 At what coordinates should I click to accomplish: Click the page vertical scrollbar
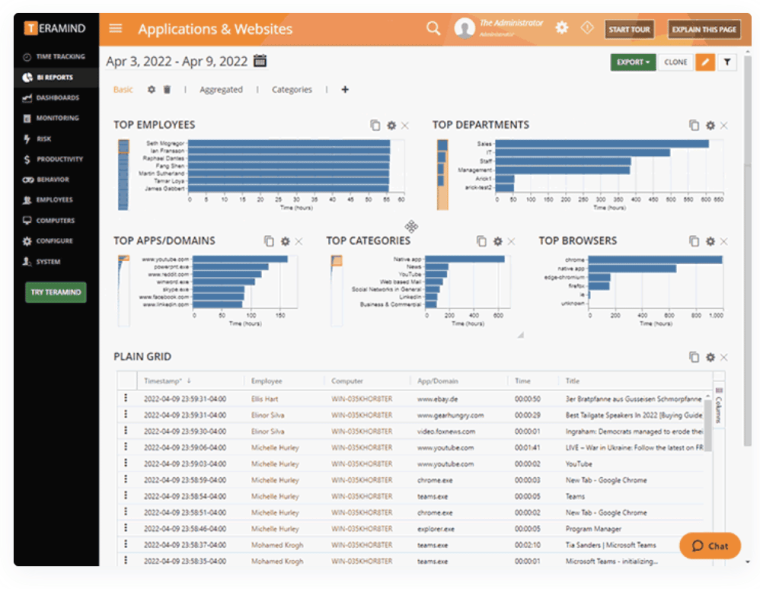pos(748,252)
